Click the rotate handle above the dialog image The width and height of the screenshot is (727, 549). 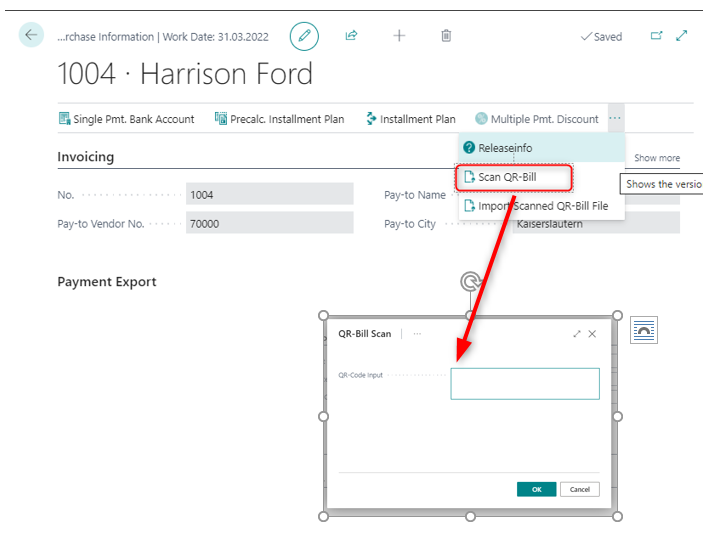click(469, 282)
